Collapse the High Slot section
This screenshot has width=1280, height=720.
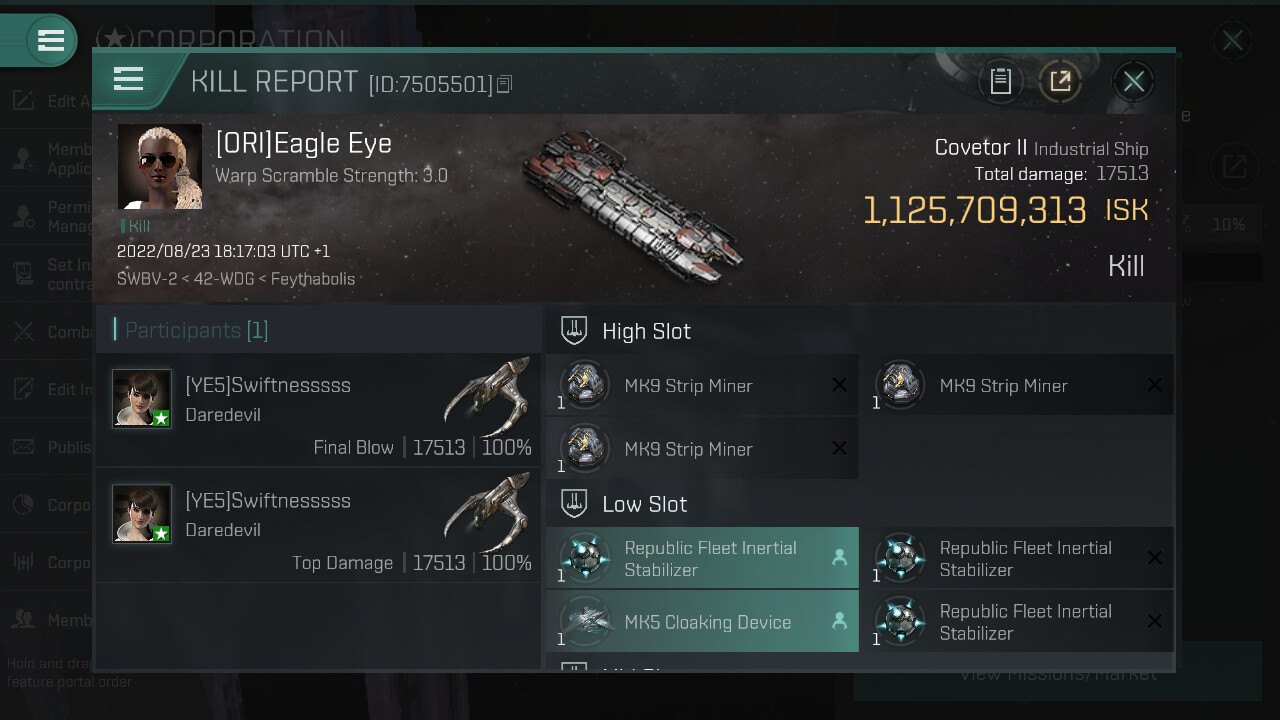(574, 331)
